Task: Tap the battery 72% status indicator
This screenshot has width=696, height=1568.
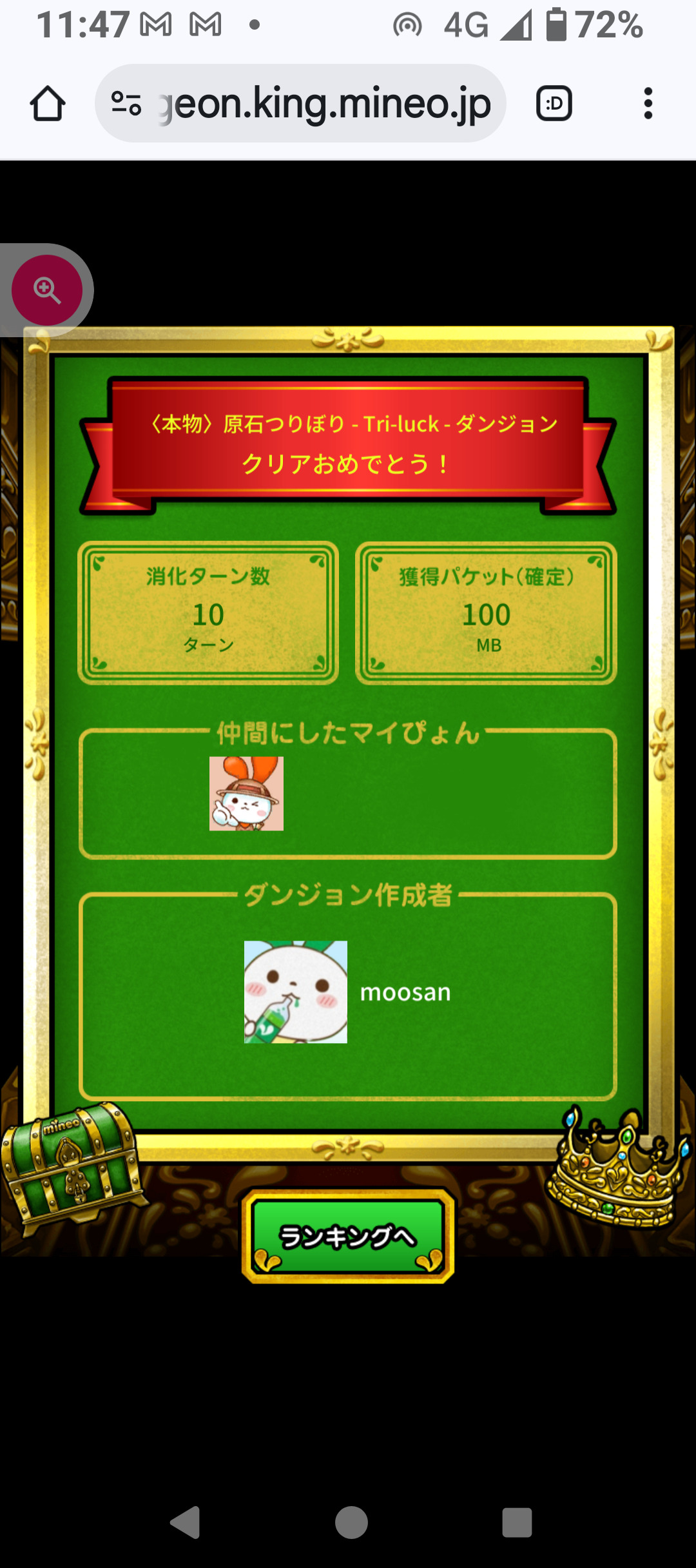Action: [x=594, y=25]
